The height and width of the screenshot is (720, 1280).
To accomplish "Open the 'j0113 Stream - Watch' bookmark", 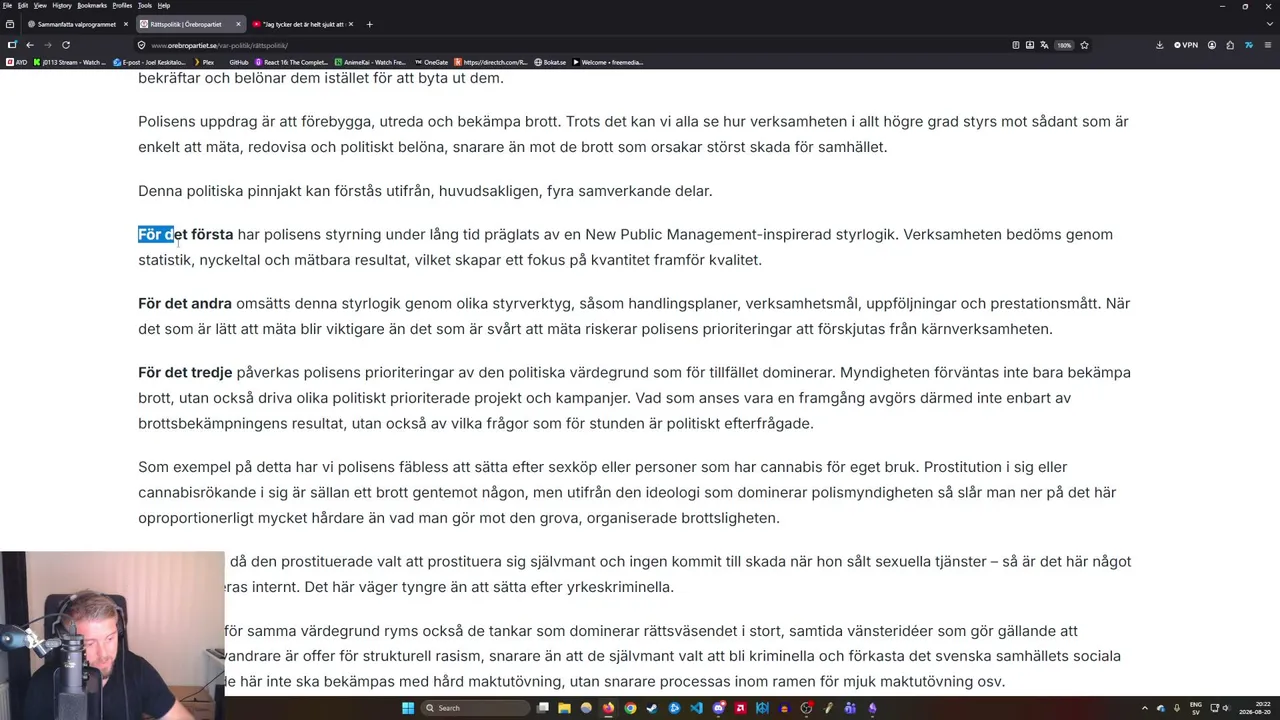I will click(70, 62).
